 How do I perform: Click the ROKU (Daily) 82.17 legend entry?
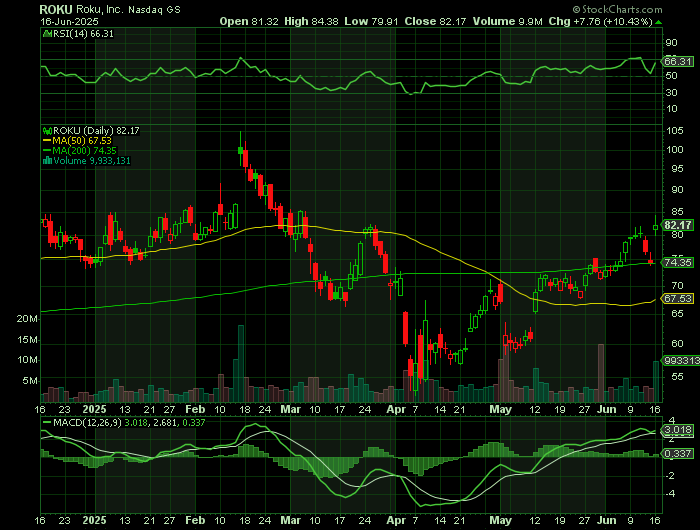click(x=96, y=131)
